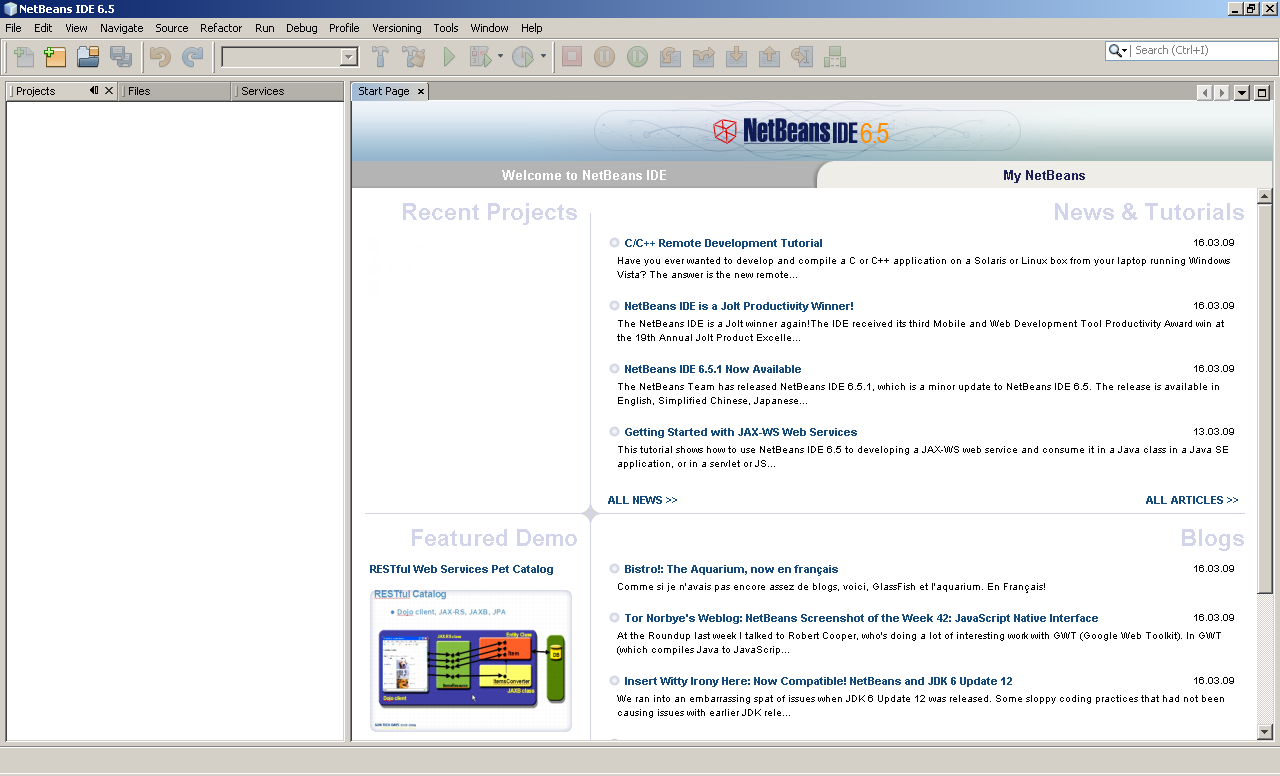Screen dimensions: 1280x776
Task: Click the Debug Main Project toolbar icon
Action: coord(481,57)
